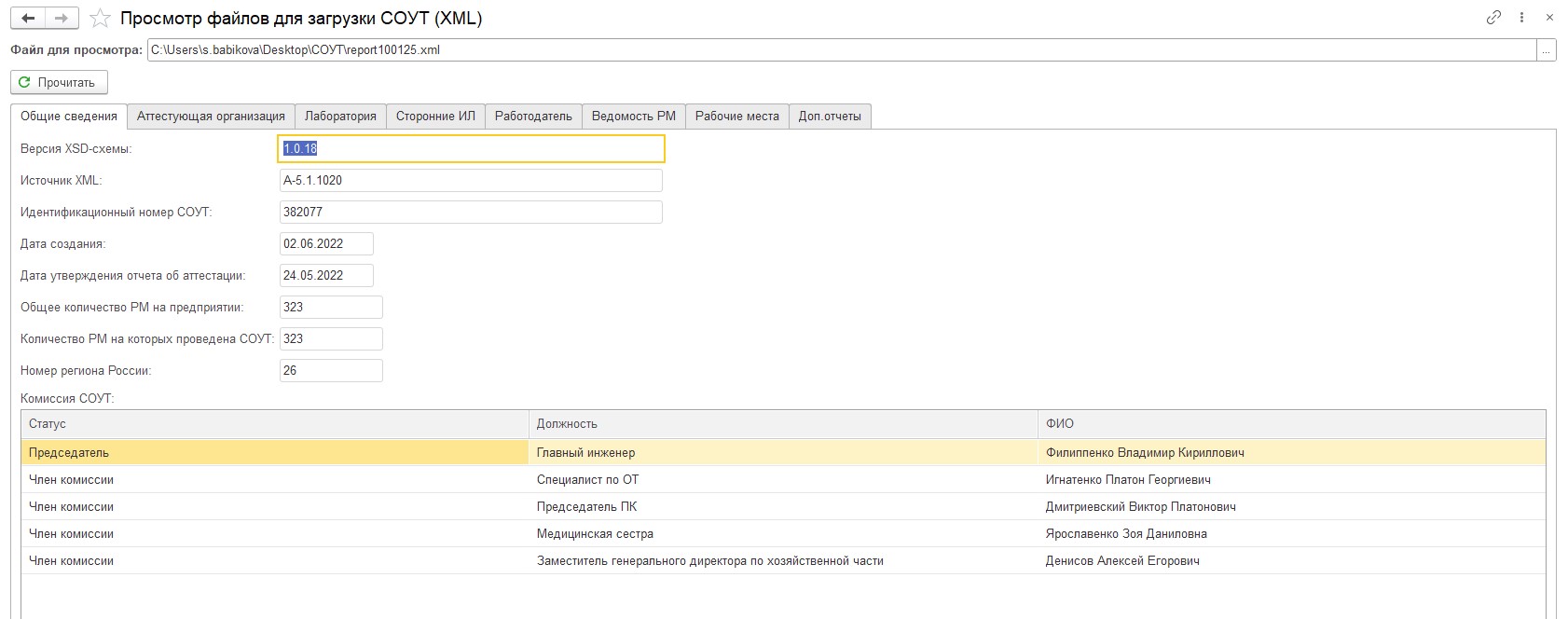Copy link using the chain icon

[x=1493, y=18]
